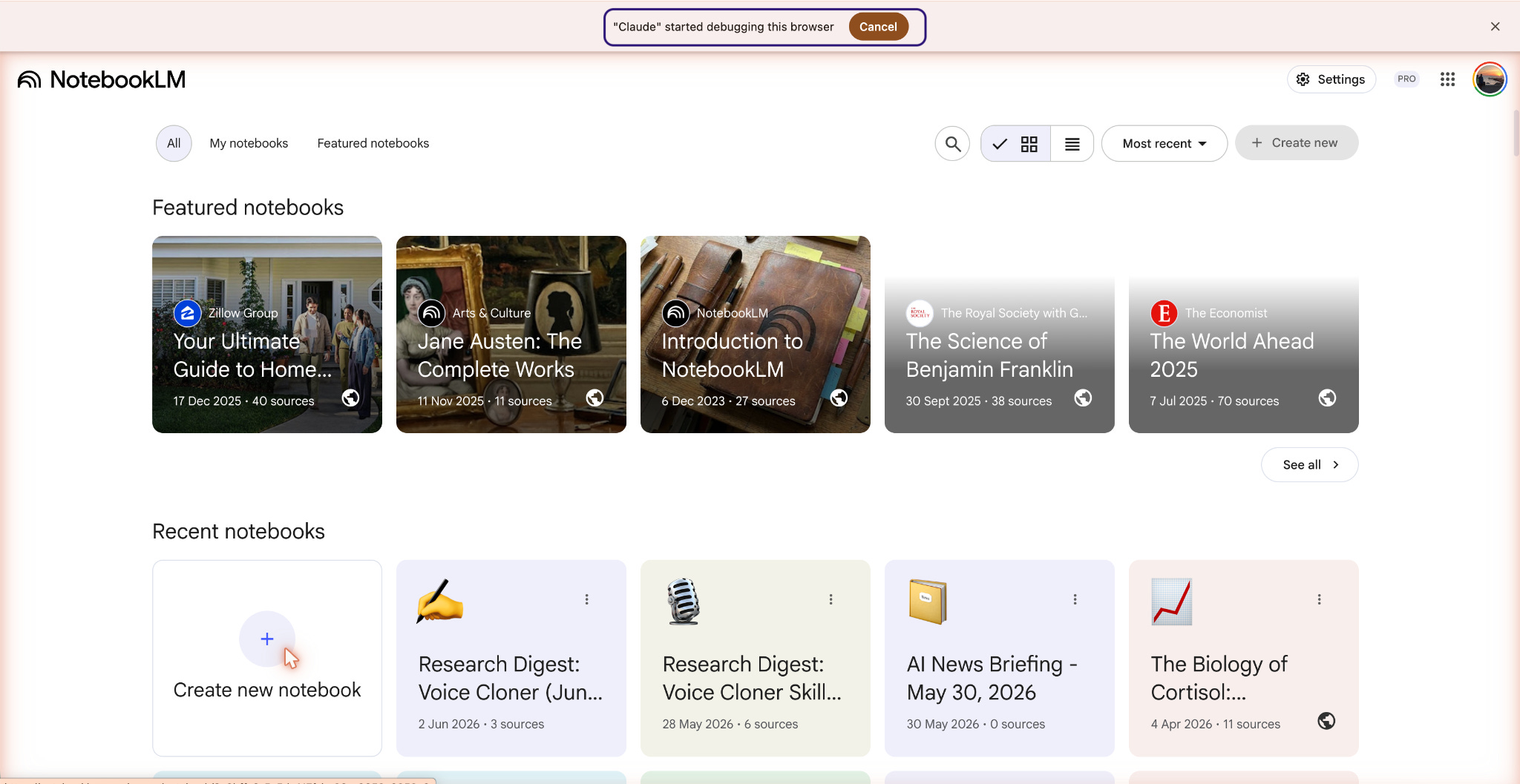Click globe icon on Zillow Group card
1520x784 pixels.
(x=350, y=398)
